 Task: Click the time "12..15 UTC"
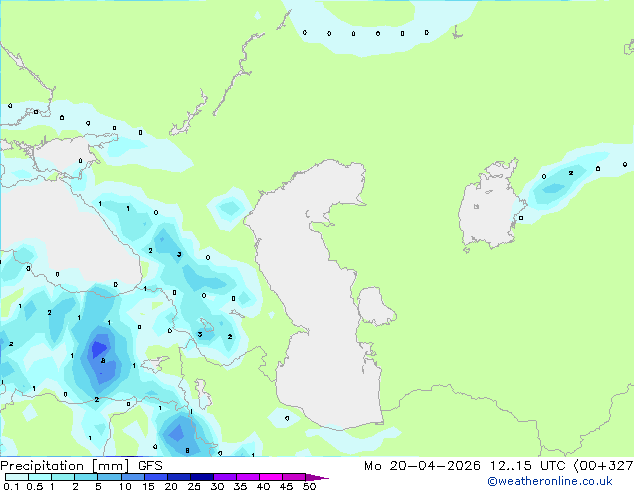tap(528, 466)
